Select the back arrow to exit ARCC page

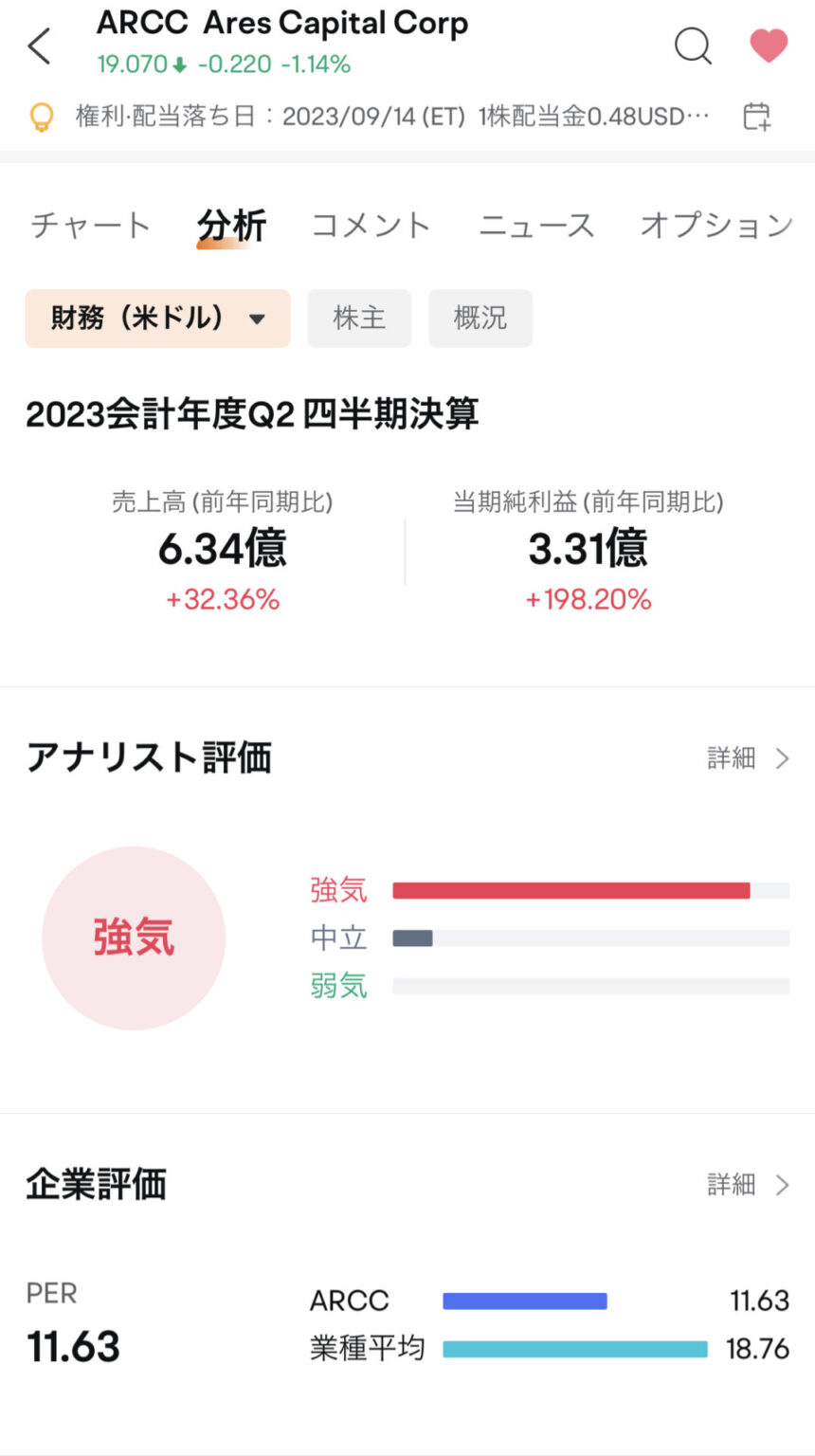[38, 45]
